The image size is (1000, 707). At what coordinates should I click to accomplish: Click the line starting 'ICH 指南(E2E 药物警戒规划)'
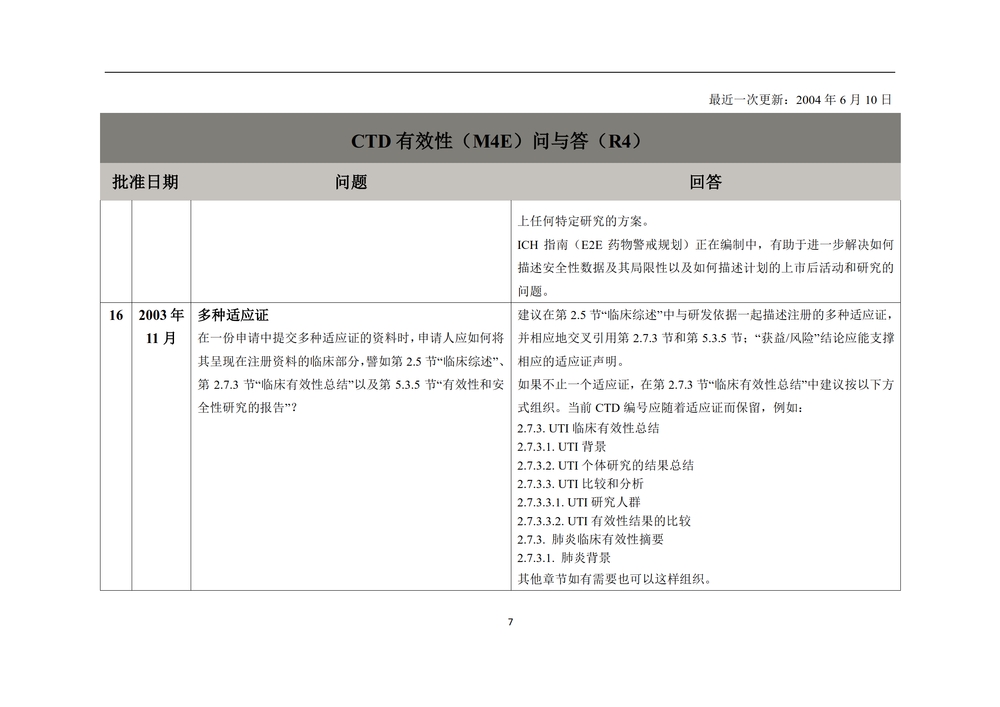(705, 245)
